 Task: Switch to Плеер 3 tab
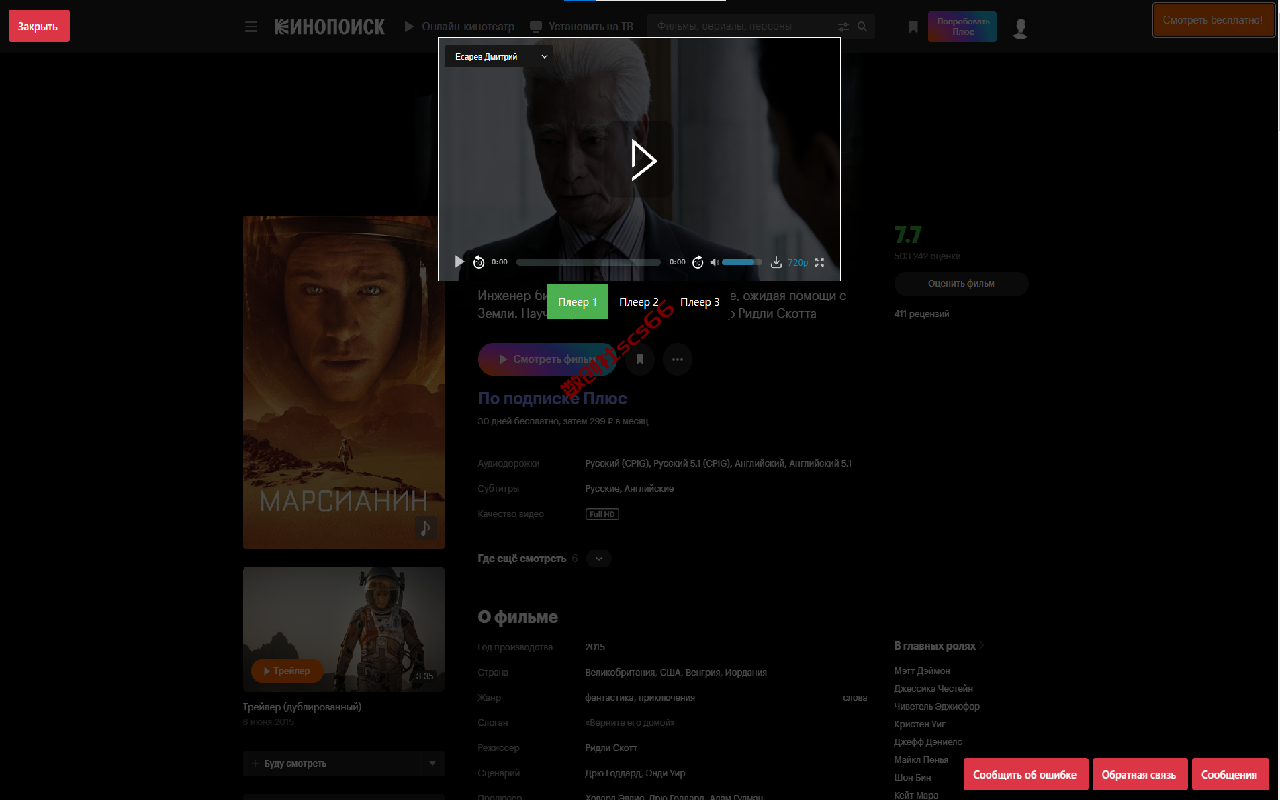(x=700, y=302)
